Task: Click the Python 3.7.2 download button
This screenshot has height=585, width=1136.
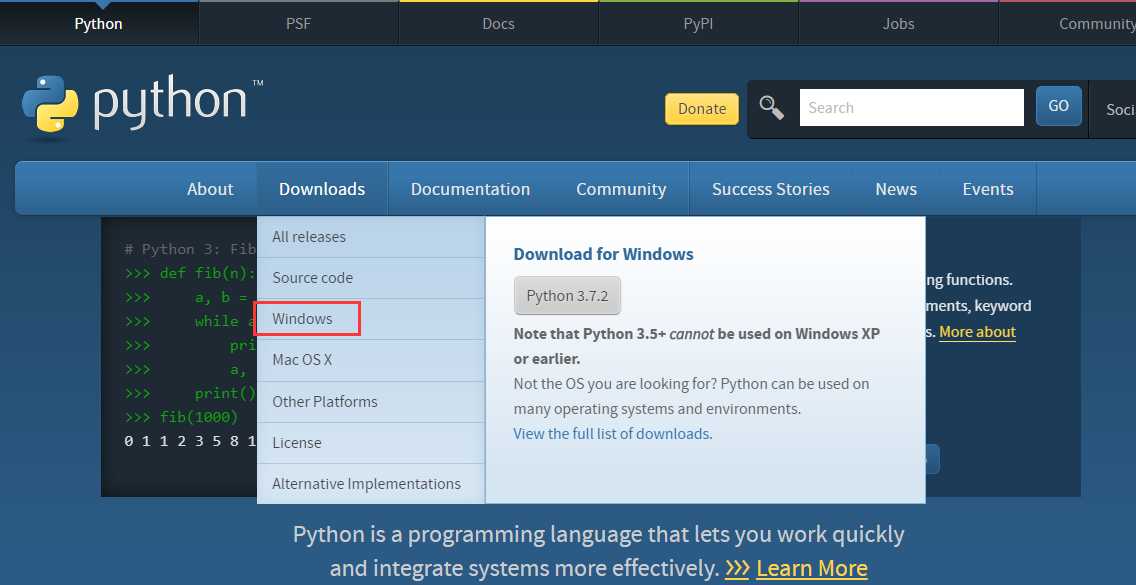Action: point(567,296)
